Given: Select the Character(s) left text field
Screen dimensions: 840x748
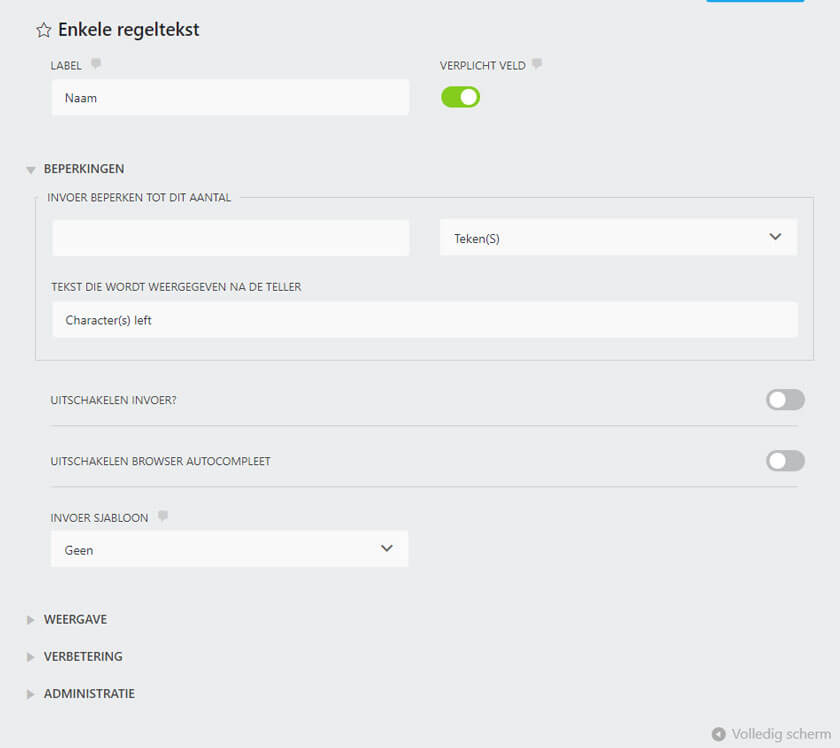Looking at the screenshot, I should coord(424,319).
